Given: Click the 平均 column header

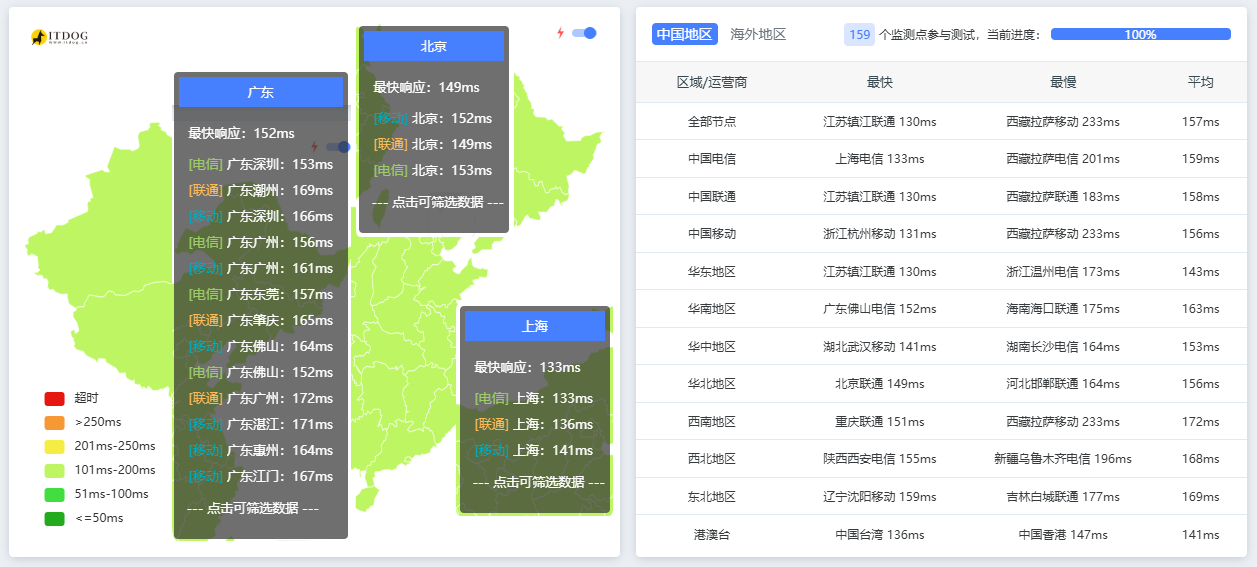Looking at the screenshot, I should pos(1200,82).
